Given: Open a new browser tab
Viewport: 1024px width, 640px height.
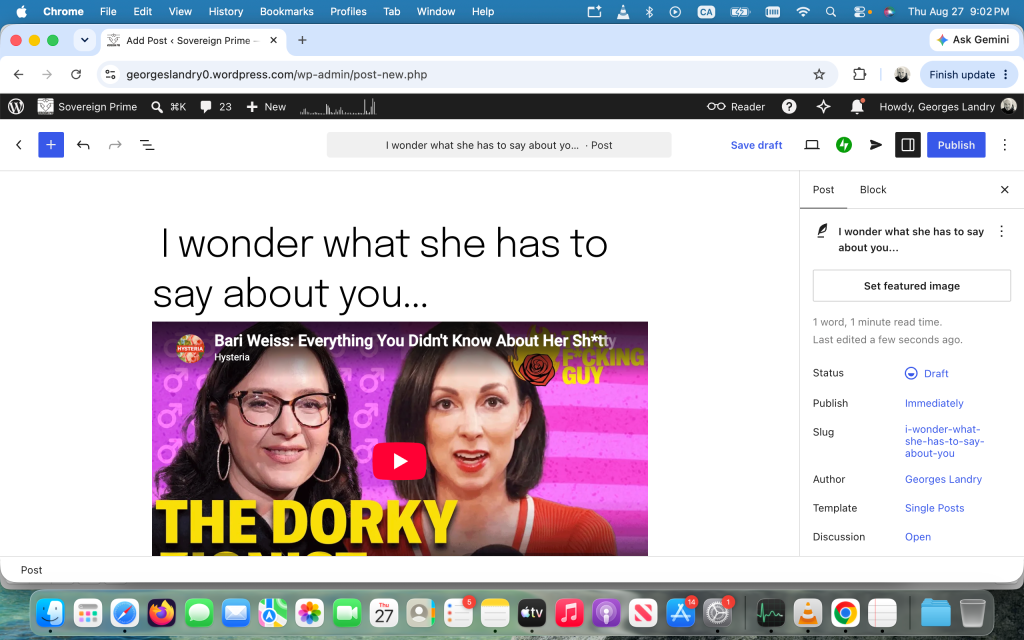Looking at the screenshot, I should pyautogui.click(x=302, y=40).
